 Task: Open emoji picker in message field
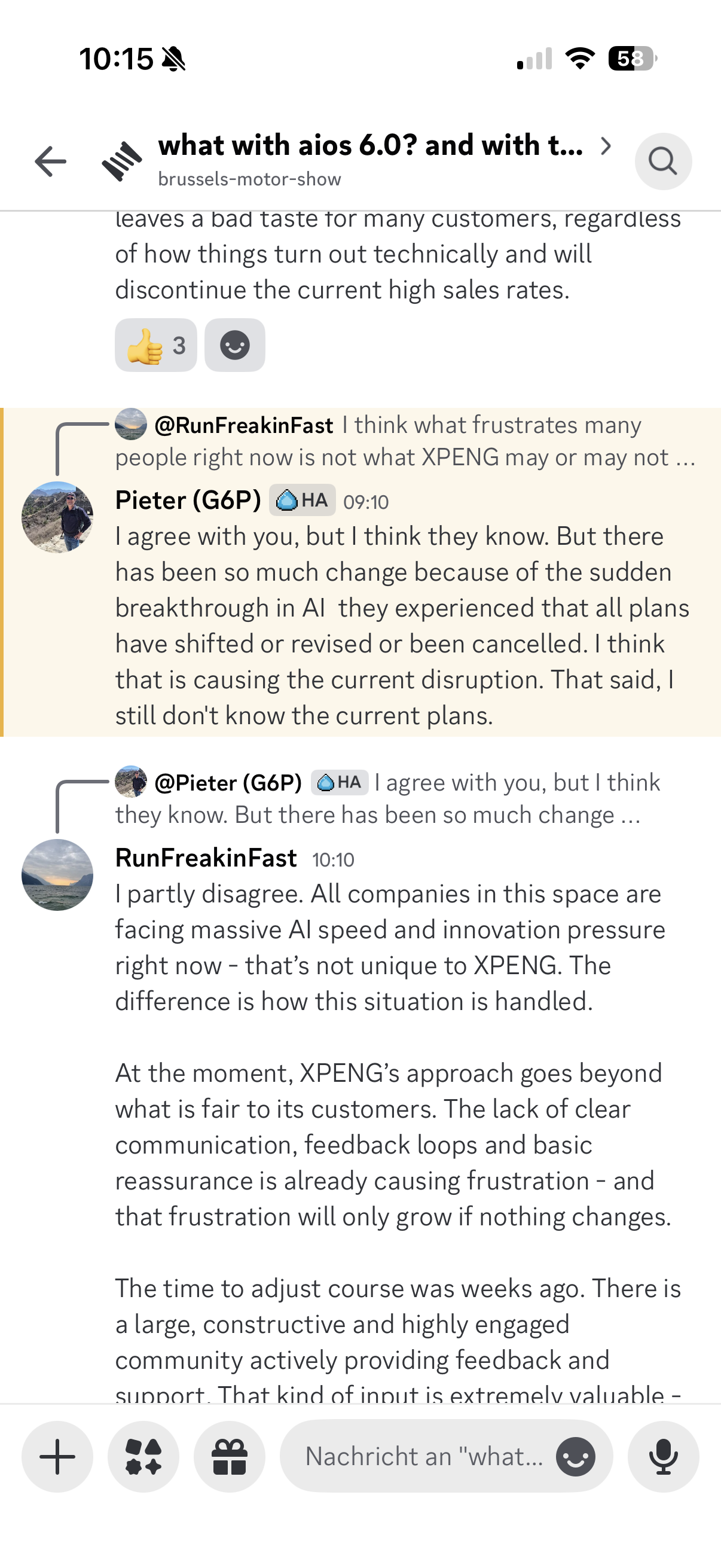click(x=576, y=1457)
